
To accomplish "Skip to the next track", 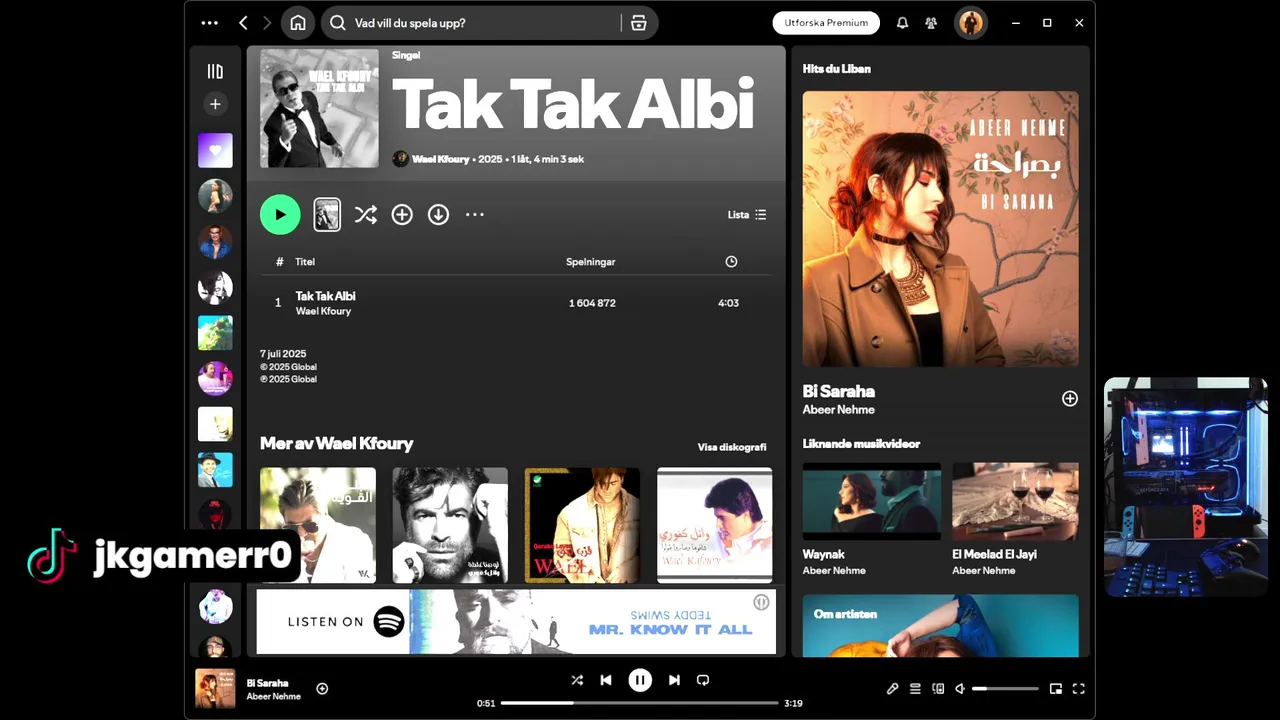I will point(674,680).
